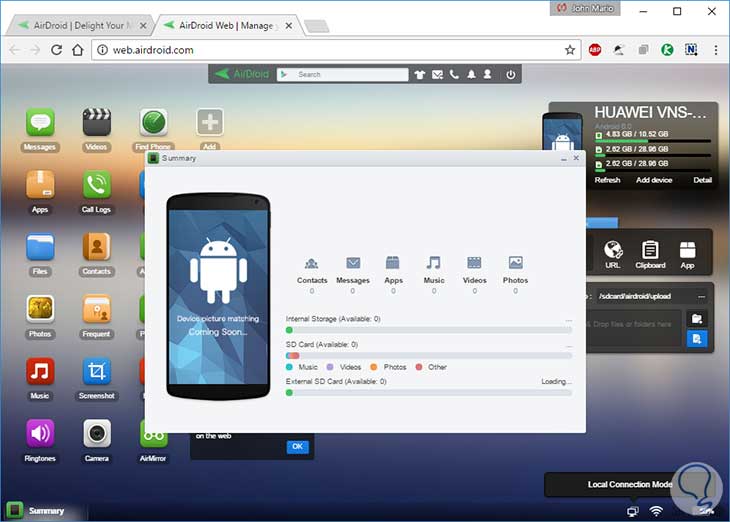
Task: Open notifications bell in AirDroid bar
Action: (x=472, y=75)
